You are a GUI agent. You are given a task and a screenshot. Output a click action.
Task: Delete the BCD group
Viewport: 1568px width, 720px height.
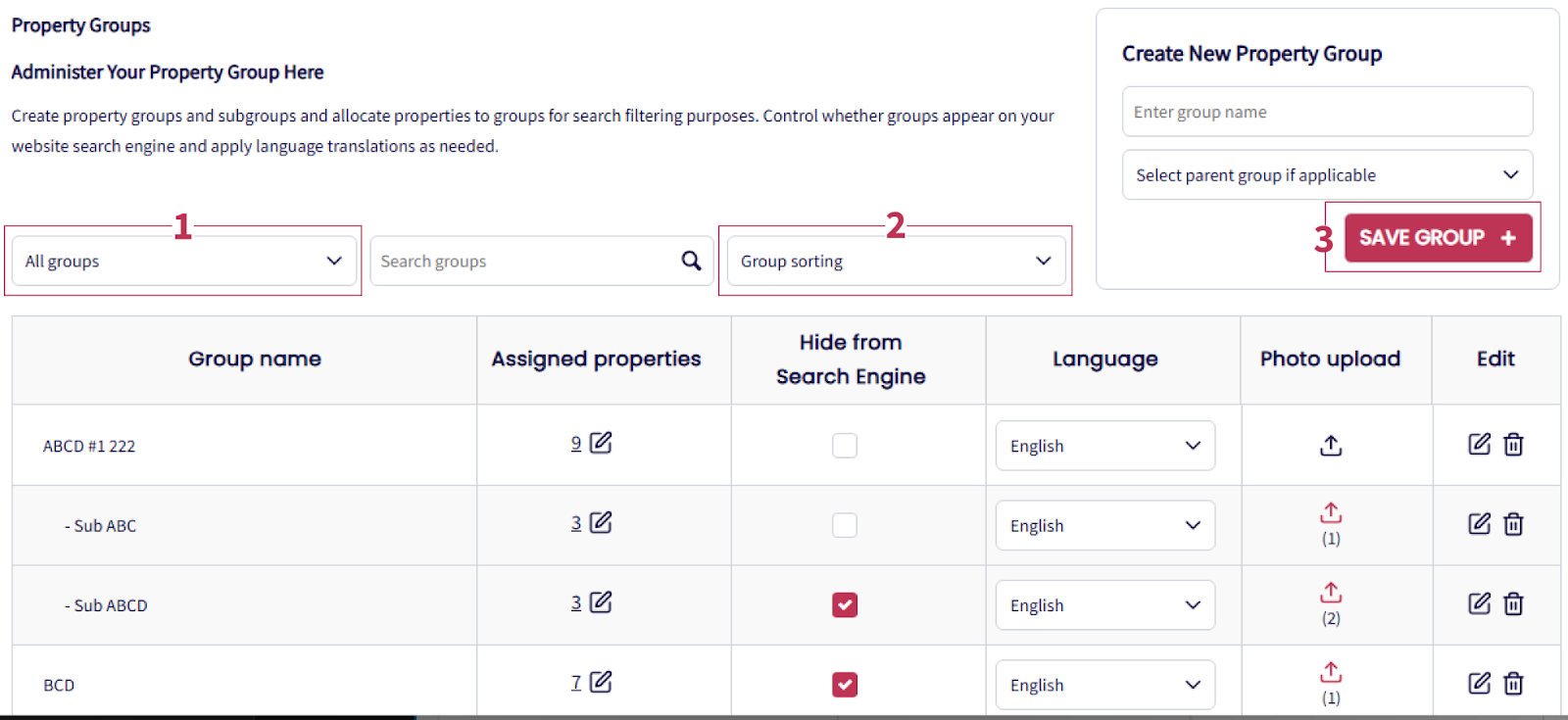click(1513, 683)
